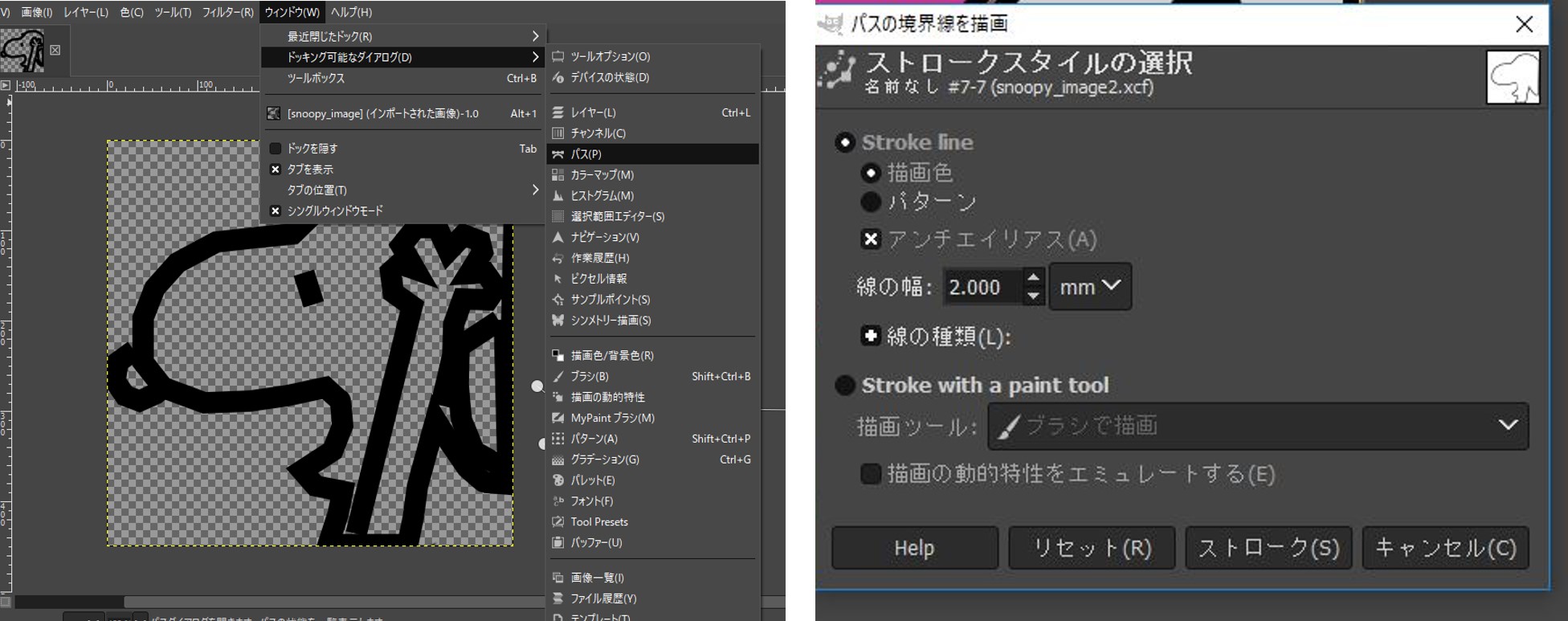Image resolution: width=1568 pixels, height=621 pixels.
Task: Open Sample Points icon (サンプルポイント)
Action: coord(558,300)
